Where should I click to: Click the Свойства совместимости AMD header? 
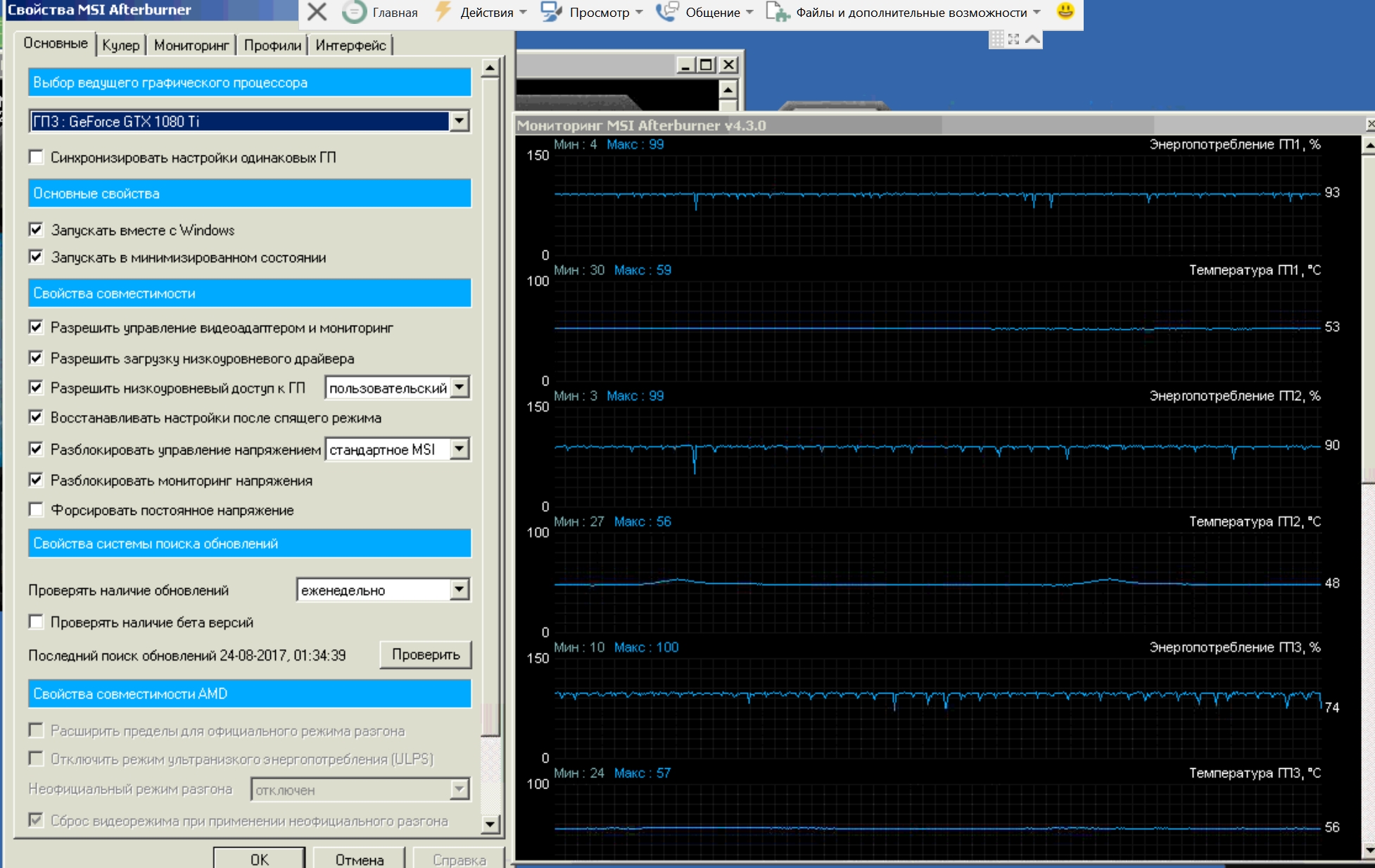tap(249, 694)
